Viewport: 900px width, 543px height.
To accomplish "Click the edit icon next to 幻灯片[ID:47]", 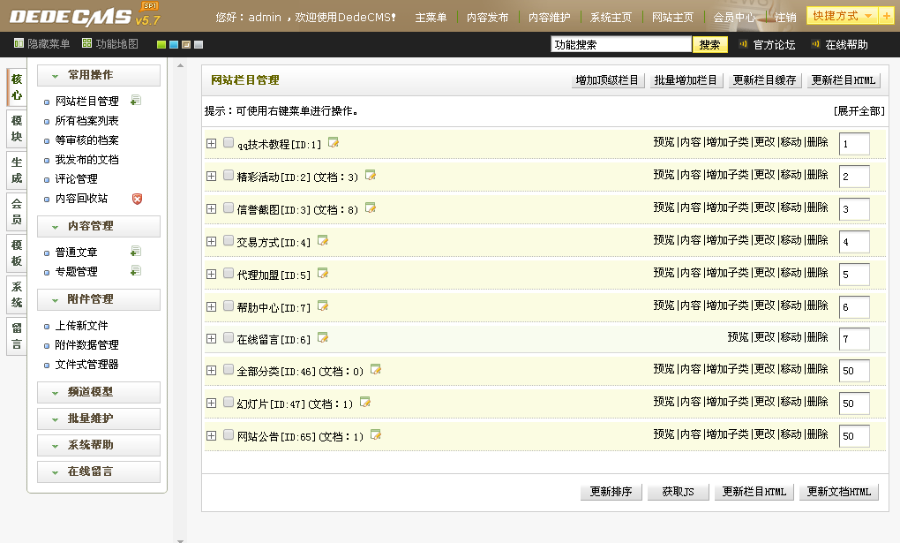I will tap(365, 402).
